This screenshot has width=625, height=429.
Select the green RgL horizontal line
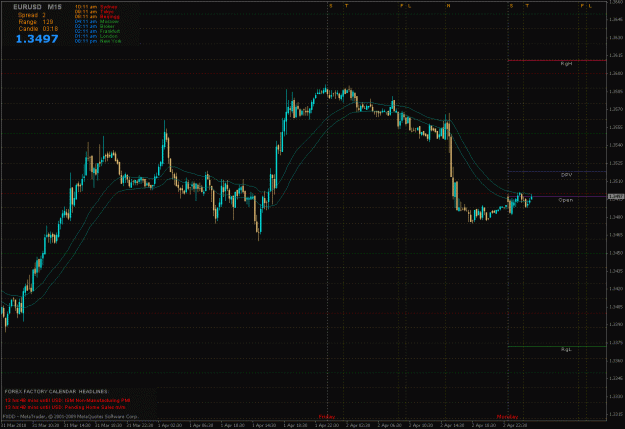point(557,346)
